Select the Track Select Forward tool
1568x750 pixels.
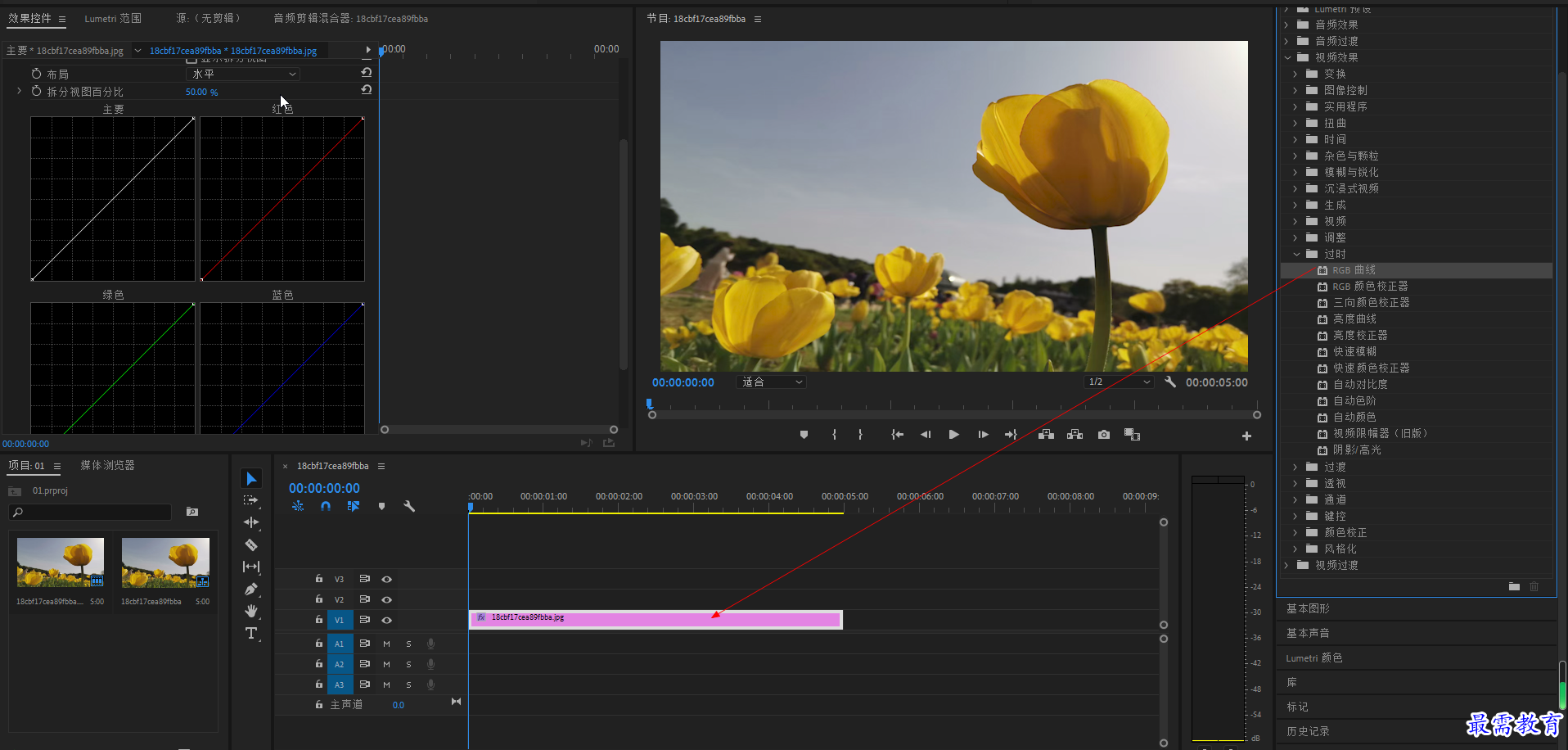point(251,500)
